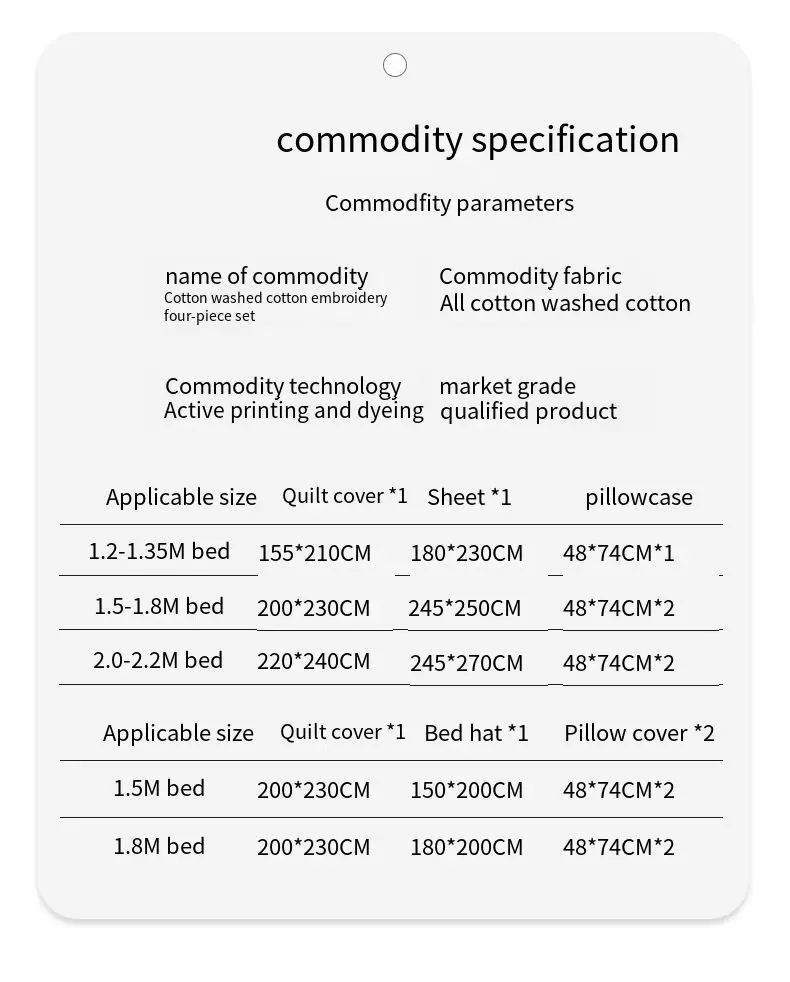Click the "name of commodity" label
The image size is (790, 982).
coord(266,276)
